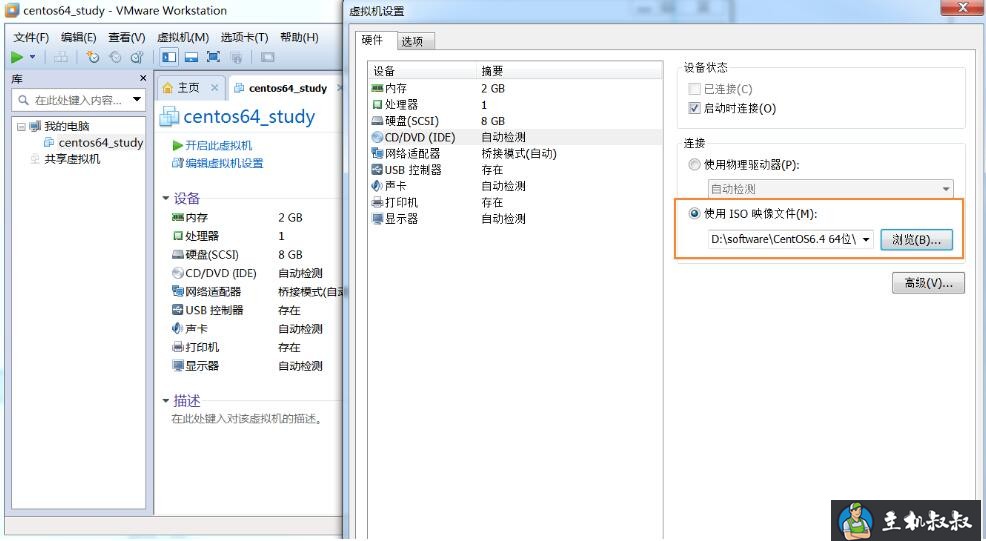This screenshot has height=541, width=986.
Task: Open the library search filter dropdown arrow
Action: [x=136, y=99]
